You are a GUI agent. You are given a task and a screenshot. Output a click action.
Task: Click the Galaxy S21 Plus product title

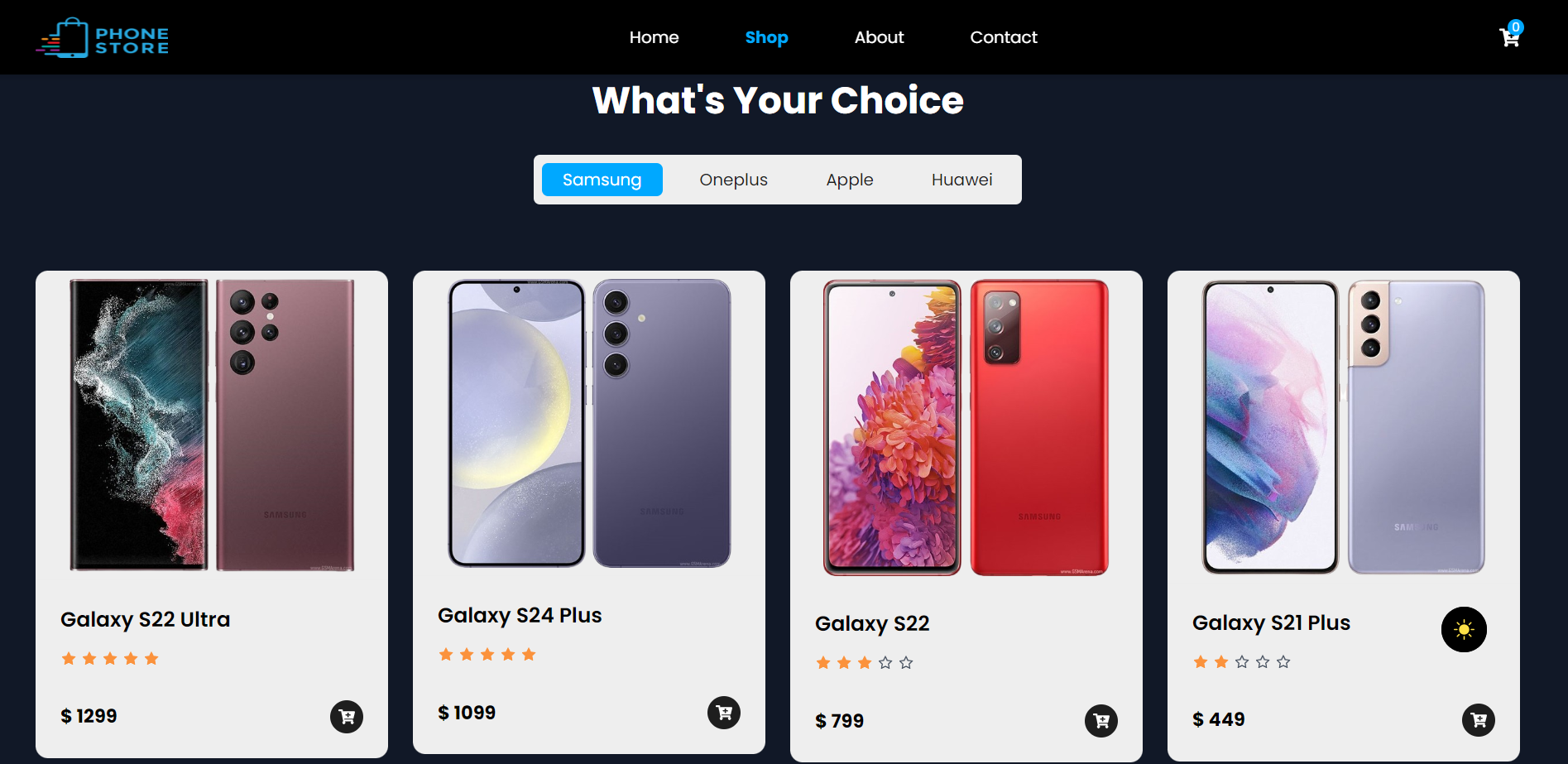point(1271,623)
